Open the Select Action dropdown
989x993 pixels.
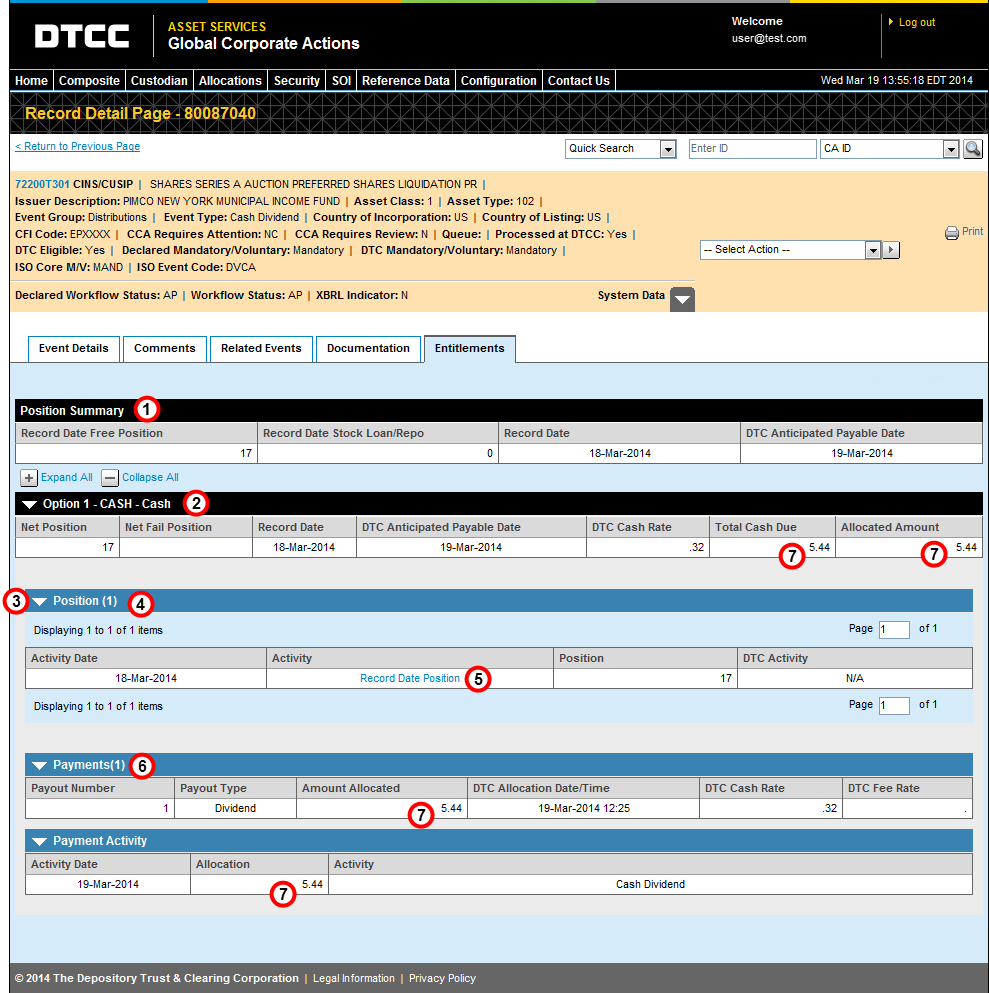pos(872,250)
